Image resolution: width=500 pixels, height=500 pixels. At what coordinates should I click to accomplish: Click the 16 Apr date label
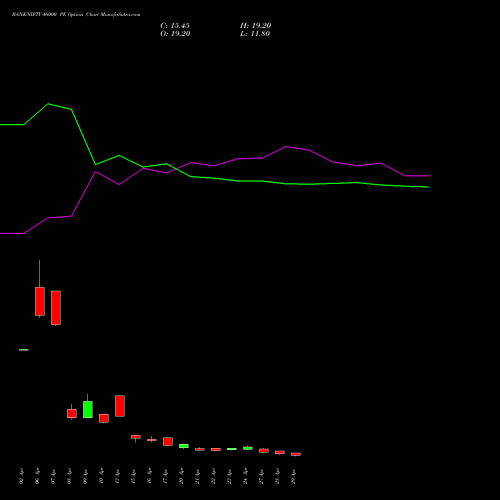[149, 477]
